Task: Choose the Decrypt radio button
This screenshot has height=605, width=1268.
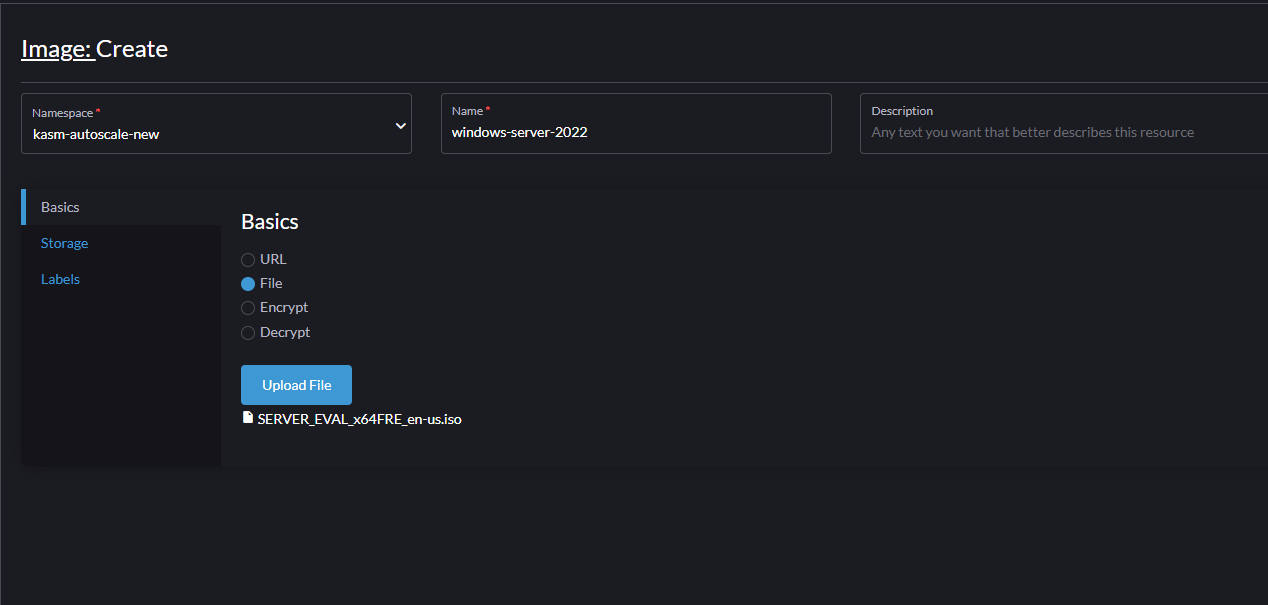Action: tap(247, 332)
